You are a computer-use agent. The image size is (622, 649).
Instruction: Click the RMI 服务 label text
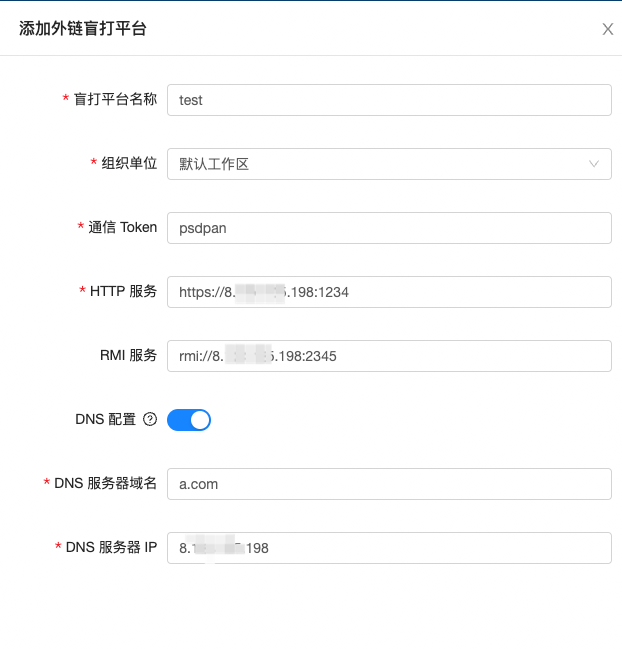pos(130,355)
